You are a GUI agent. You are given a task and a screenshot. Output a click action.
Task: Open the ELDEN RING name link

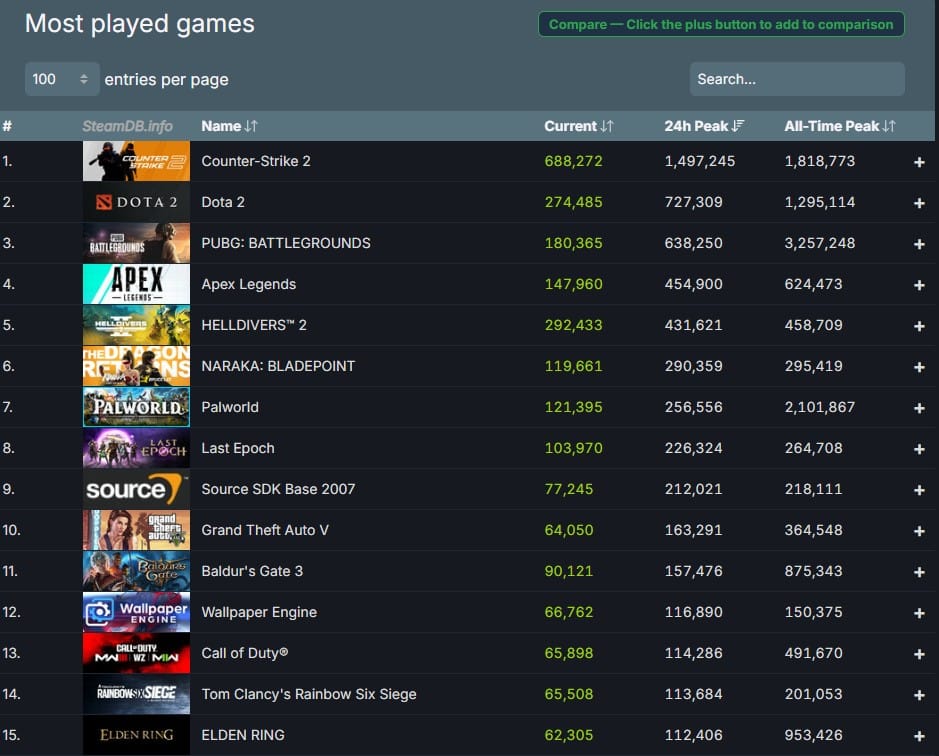click(243, 736)
